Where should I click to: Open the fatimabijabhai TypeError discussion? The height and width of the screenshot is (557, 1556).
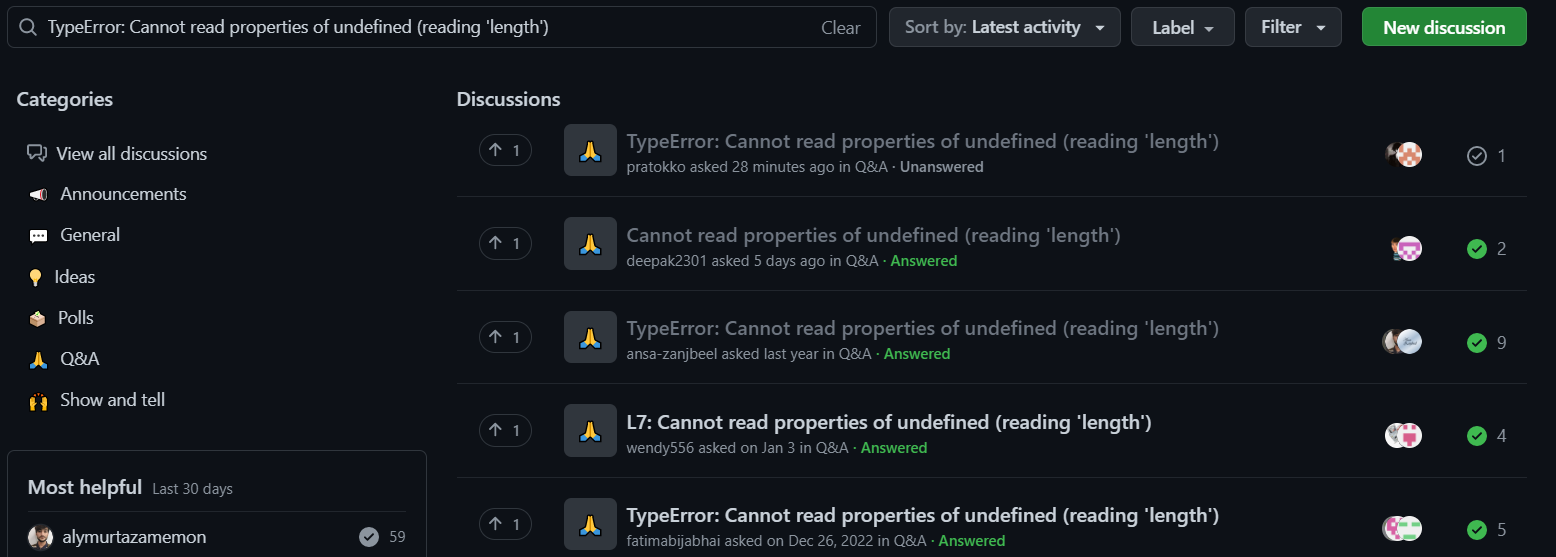point(922,516)
